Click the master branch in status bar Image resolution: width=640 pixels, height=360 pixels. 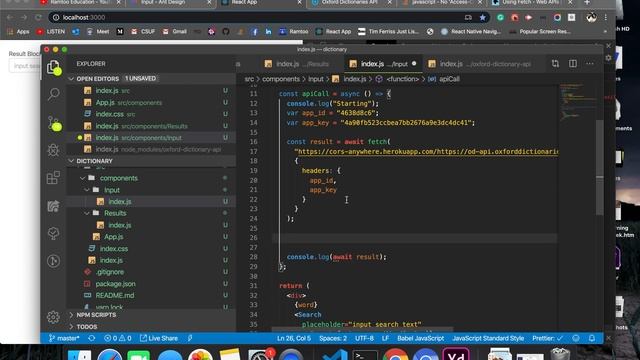(x=64, y=338)
